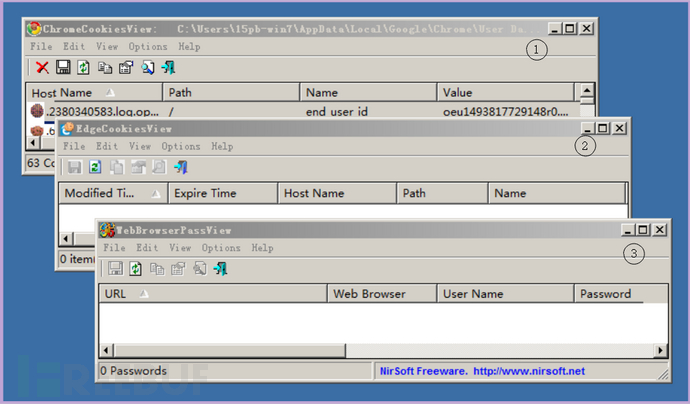The height and width of the screenshot is (404, 690).
Task: Open the Options menu in EdgeCookiesView
Action: tap(181, 147)
